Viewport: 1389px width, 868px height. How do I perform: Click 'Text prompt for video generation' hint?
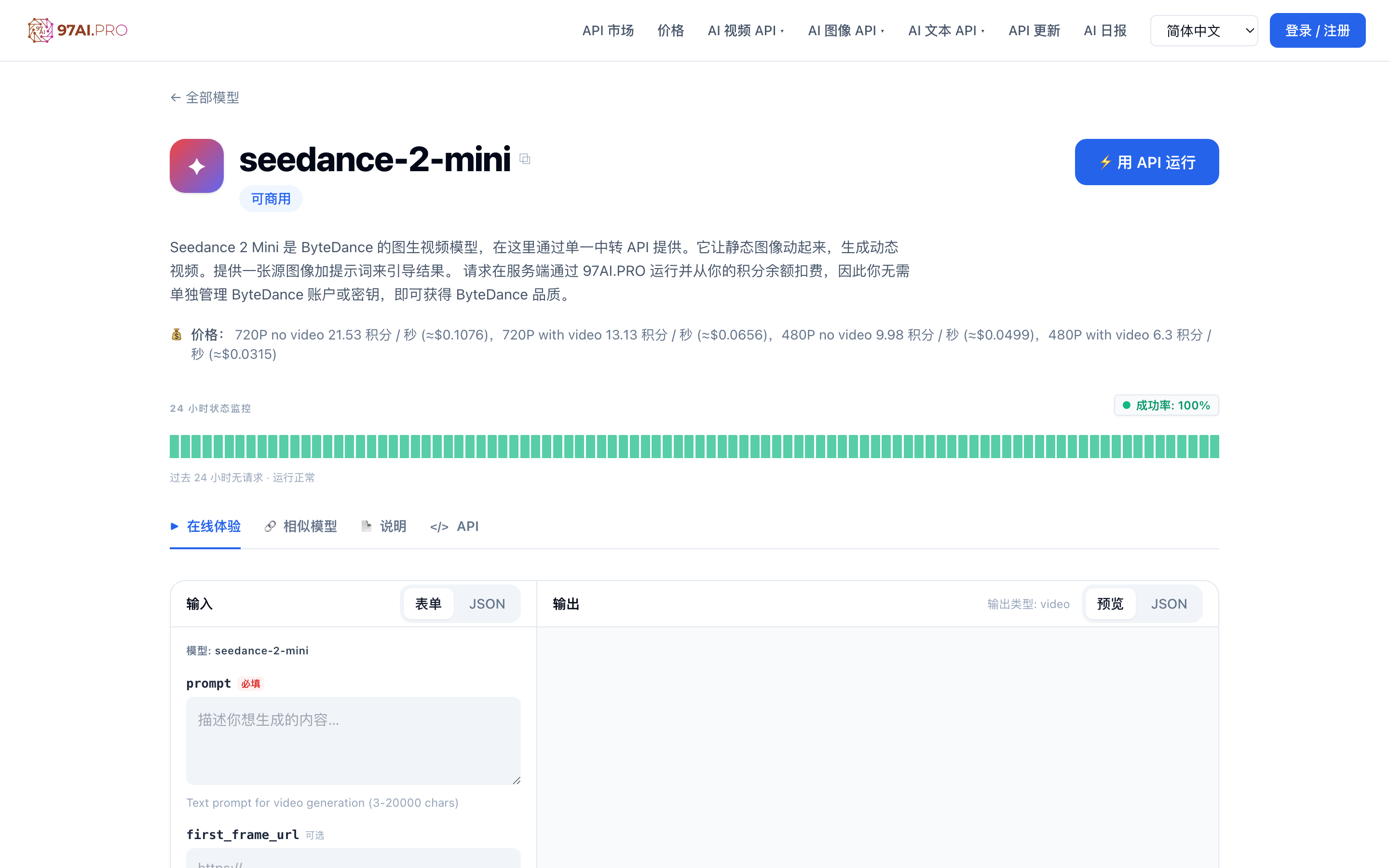pos(322,802)
